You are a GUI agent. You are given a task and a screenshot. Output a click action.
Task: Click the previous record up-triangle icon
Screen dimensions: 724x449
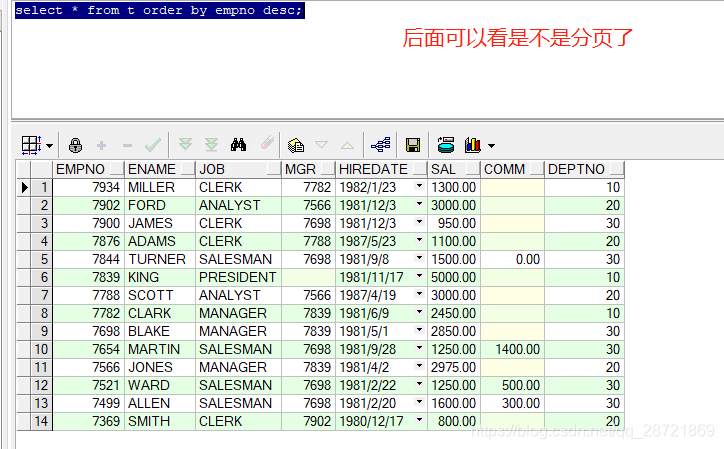[x=347, y=146]
